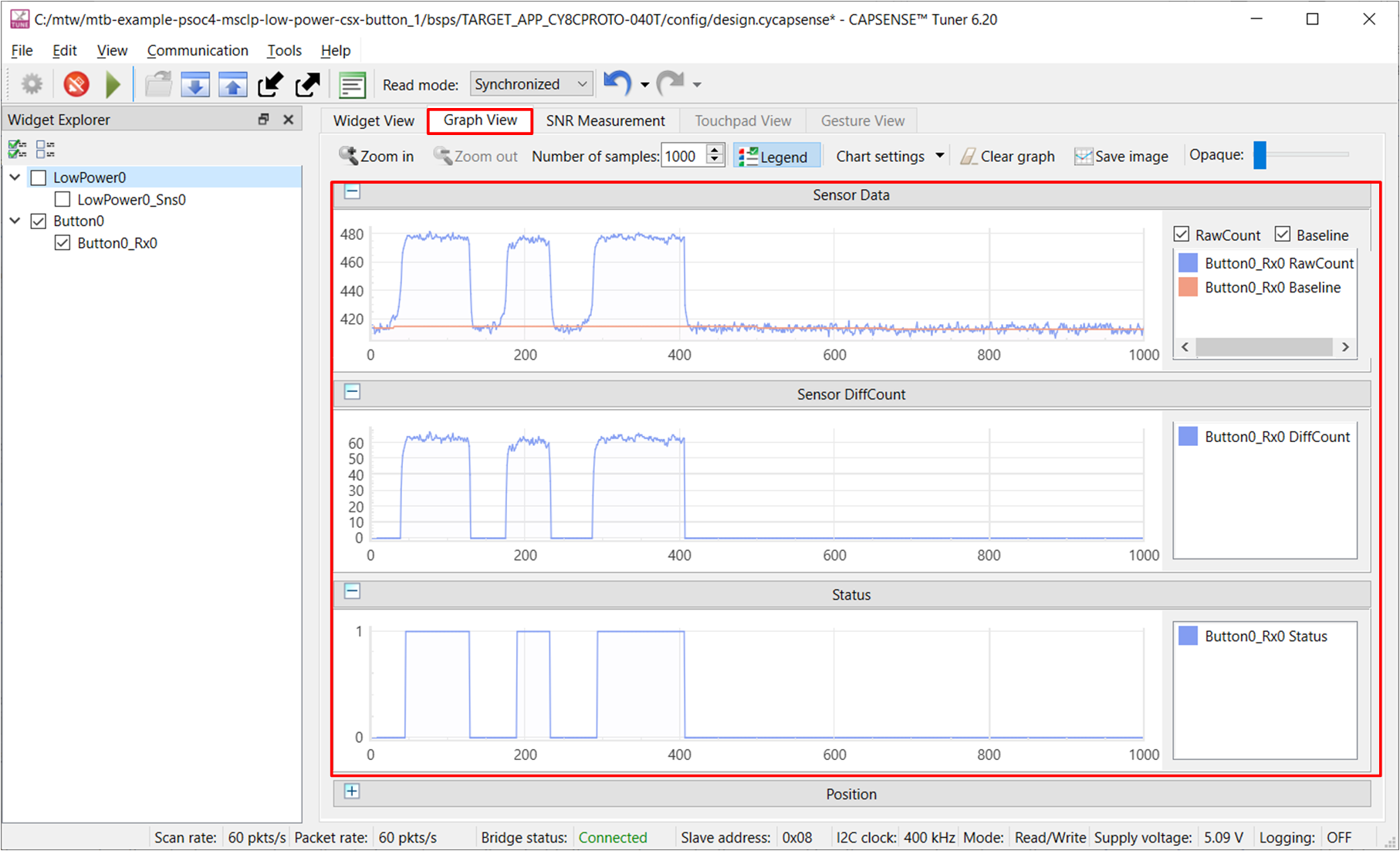Collapse the Sensor Data chart
The image size is (1400, 851).
pos(352,191)
